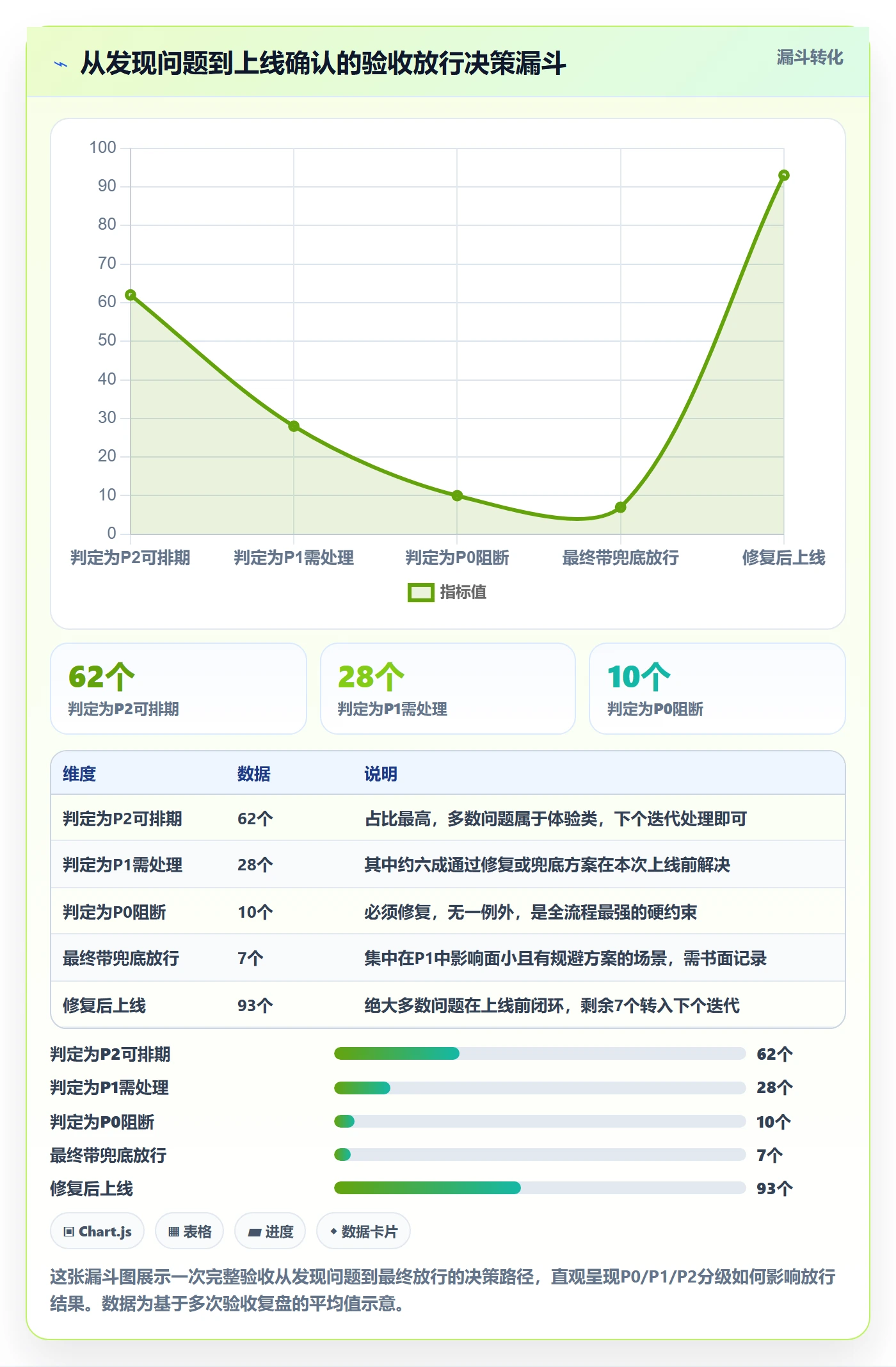Open the 62个 判定为P2可排期 card

pos(179,689)
